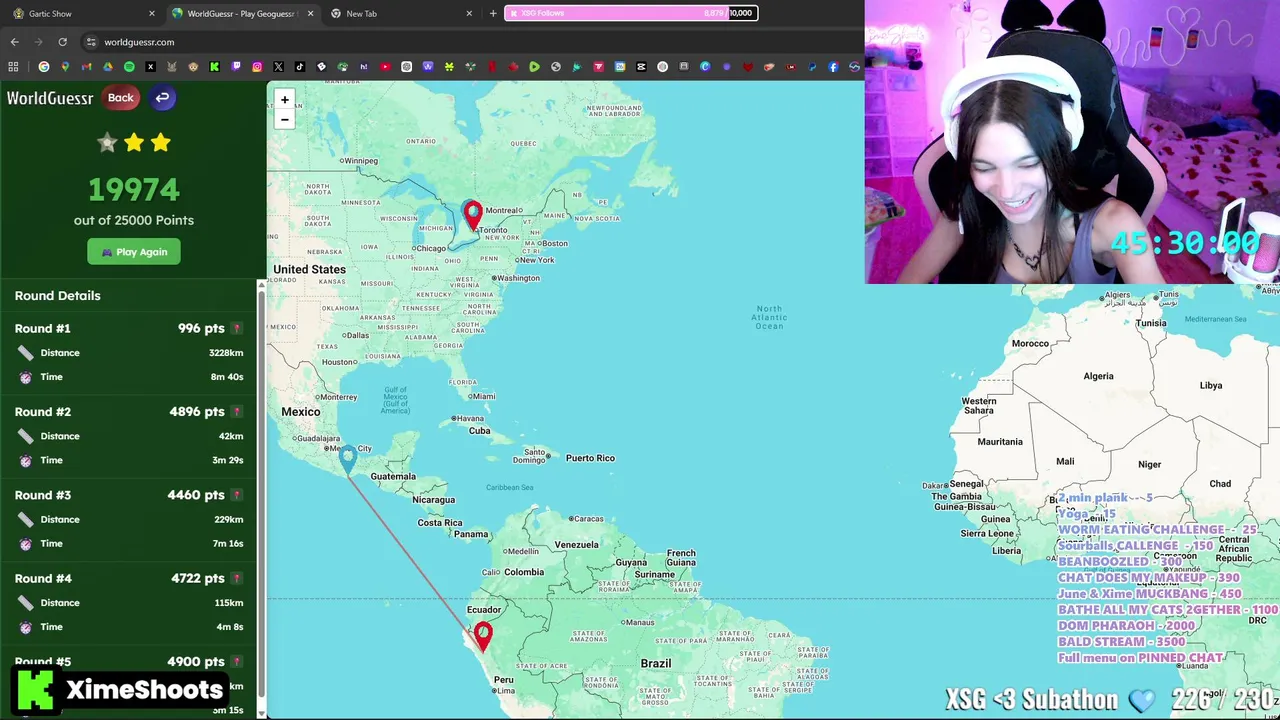Open the YouTube bookmark icon

385,67
